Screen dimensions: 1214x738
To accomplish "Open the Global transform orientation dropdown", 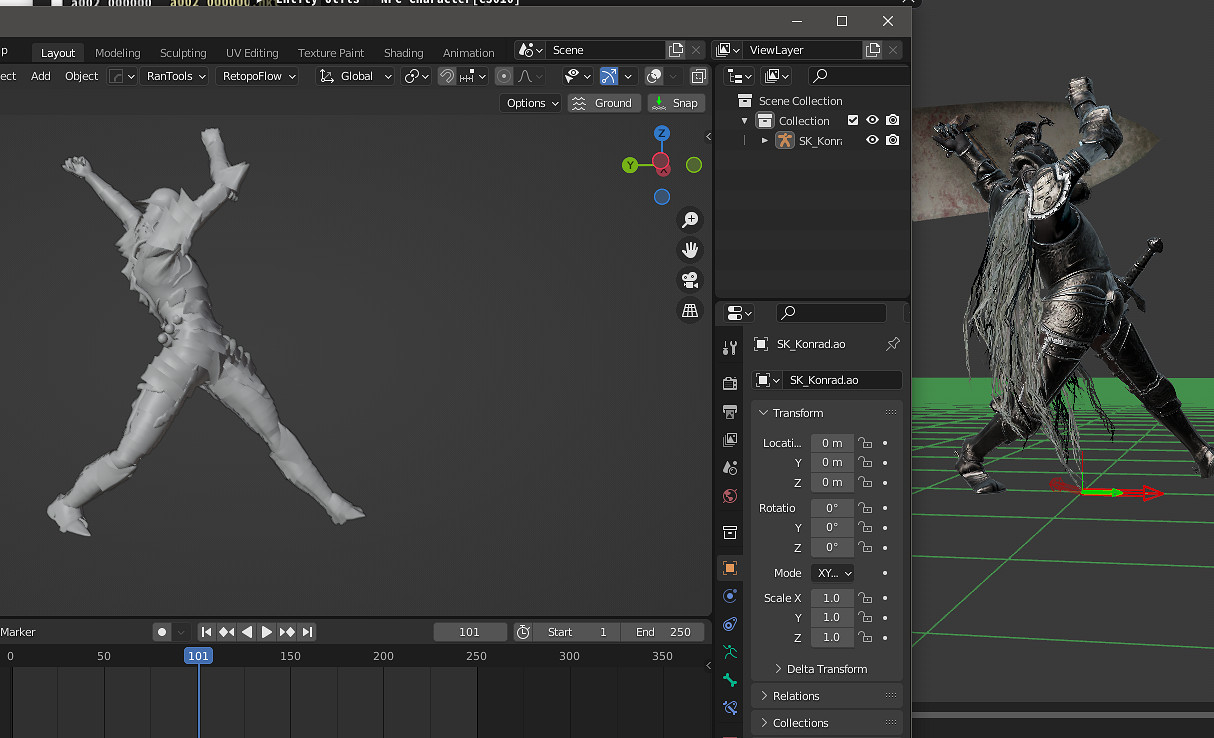I will (x=356, y=76).
